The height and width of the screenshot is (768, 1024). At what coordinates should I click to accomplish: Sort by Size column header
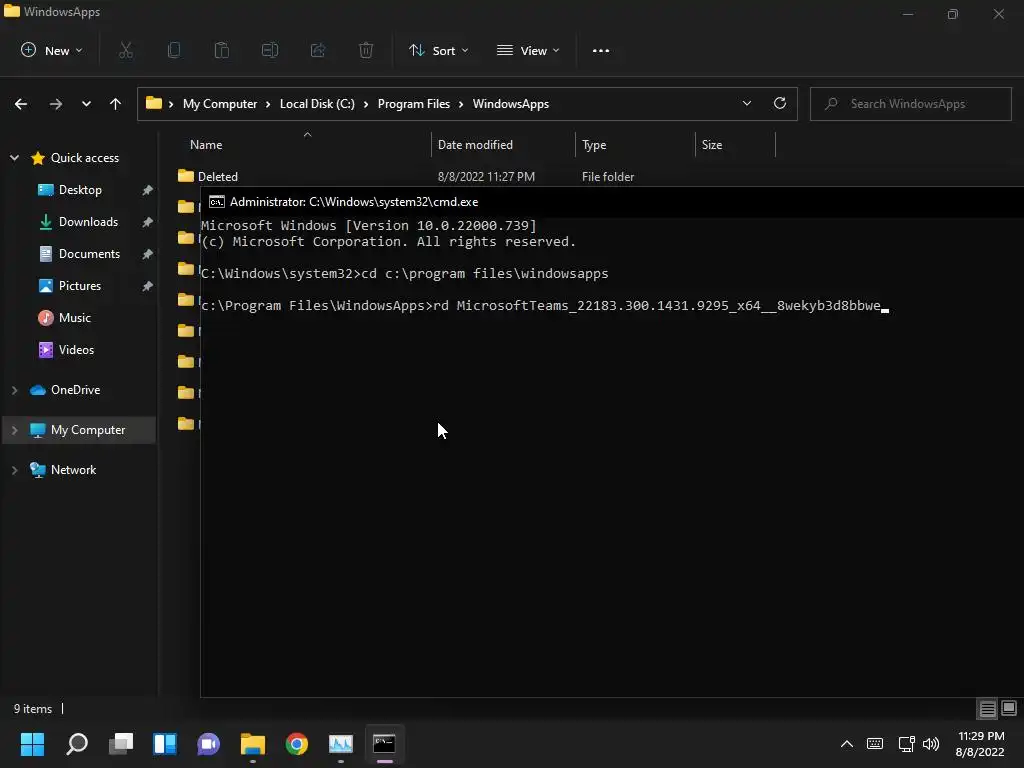coord(712,145)
